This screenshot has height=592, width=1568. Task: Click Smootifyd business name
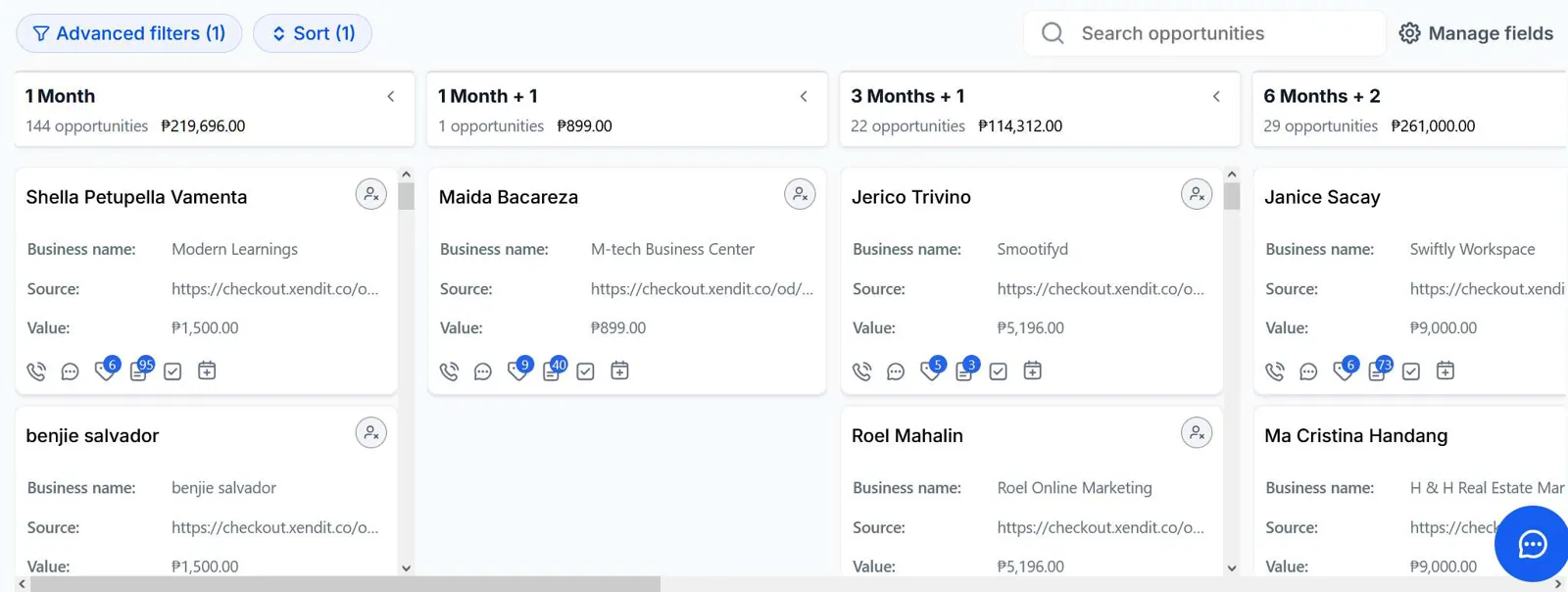pyautogui.click(x=1032, y=249)
